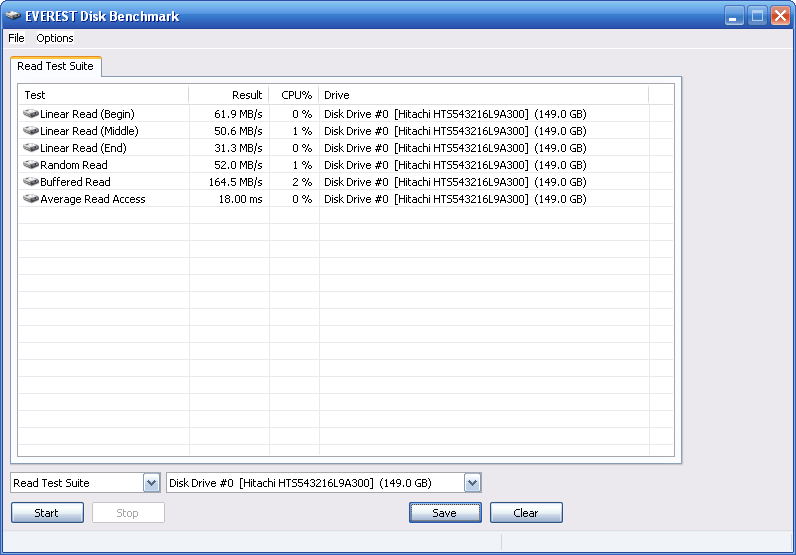Click the drive name in Linear Read (Begin) row
Image resolution: width=796 pixels, height=555 pixels.
click(455, 114)
